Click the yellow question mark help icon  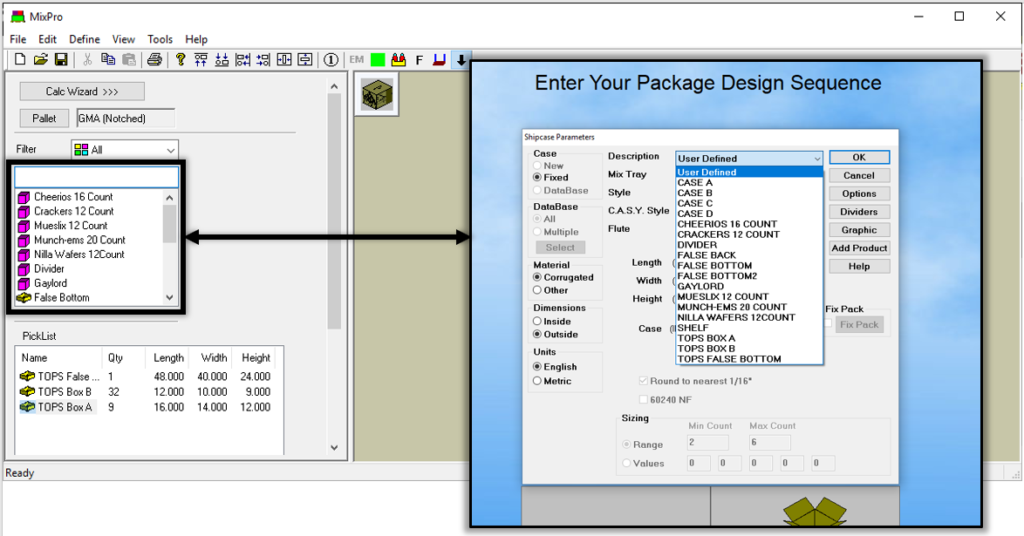(x=181, y=60)
